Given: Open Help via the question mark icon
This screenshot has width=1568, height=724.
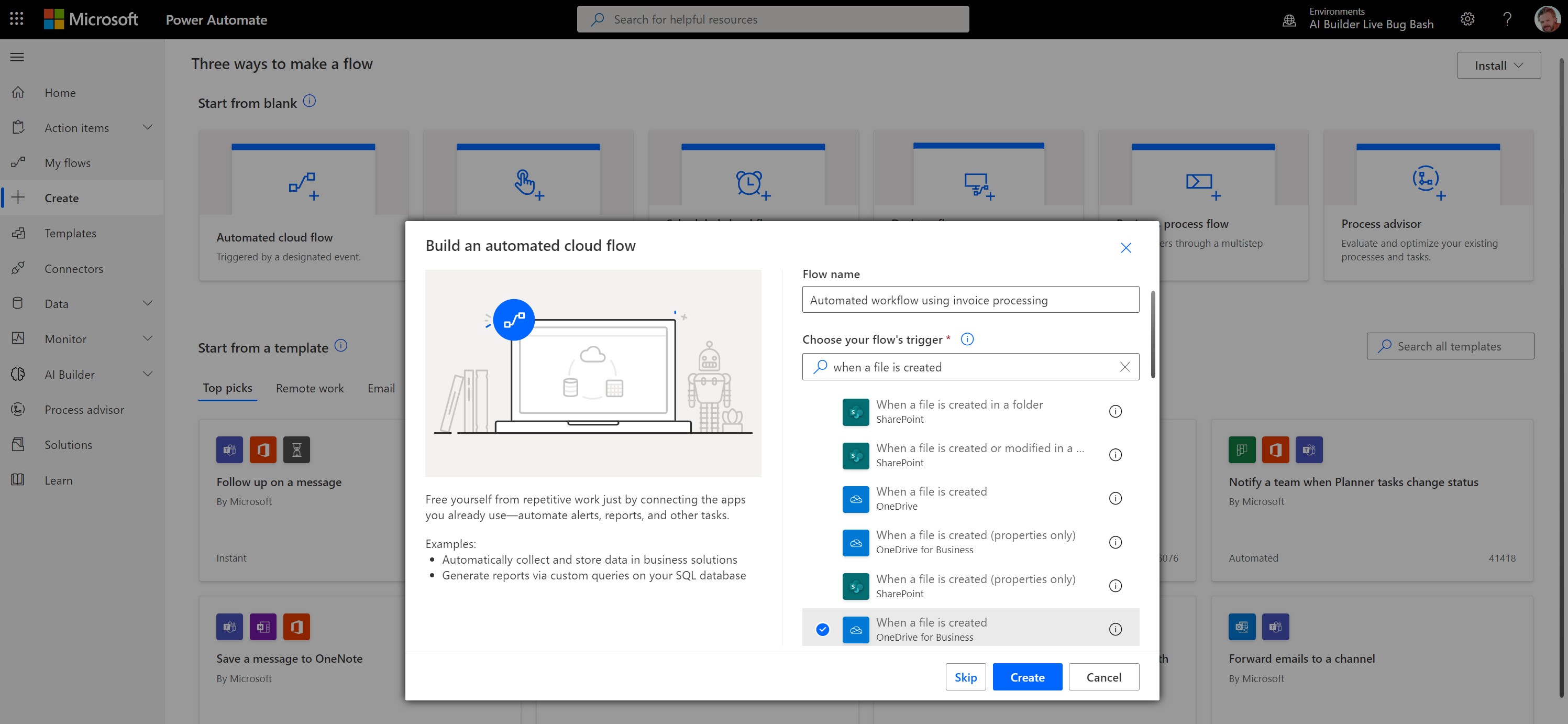Looking at the screenshot, I should pyautogui.click(x=1507, y=19).
